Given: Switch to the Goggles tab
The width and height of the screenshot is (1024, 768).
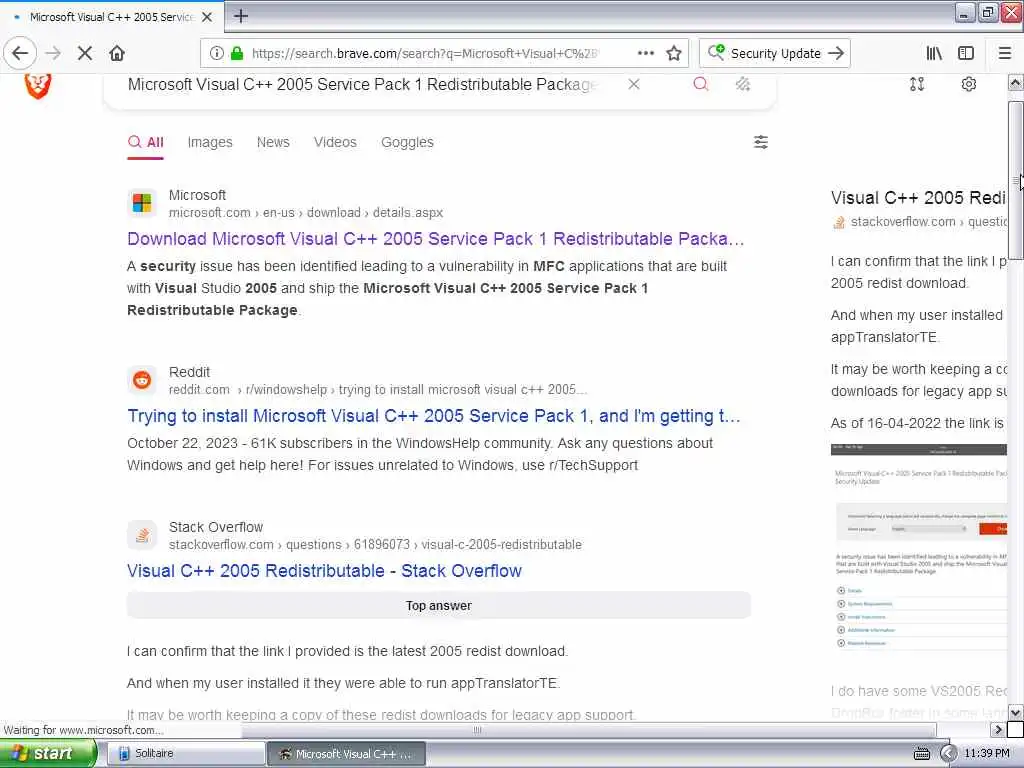Looking at the screenshot, I should (x=408, y=142).
